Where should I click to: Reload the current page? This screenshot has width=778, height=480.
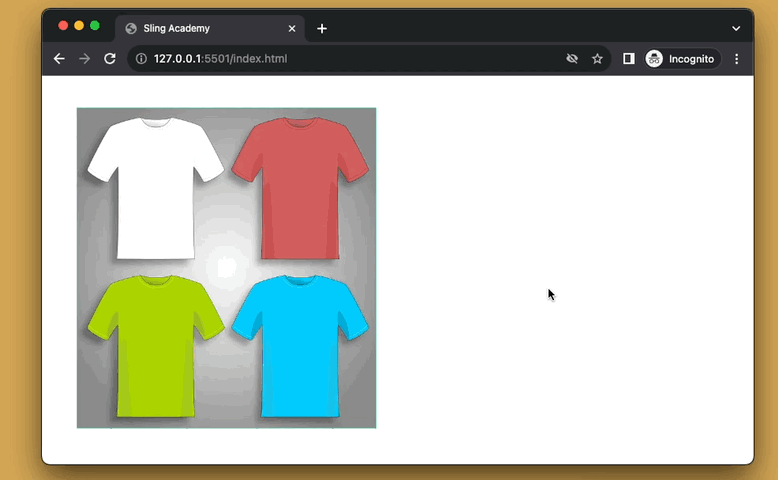[x=110, y=59]
